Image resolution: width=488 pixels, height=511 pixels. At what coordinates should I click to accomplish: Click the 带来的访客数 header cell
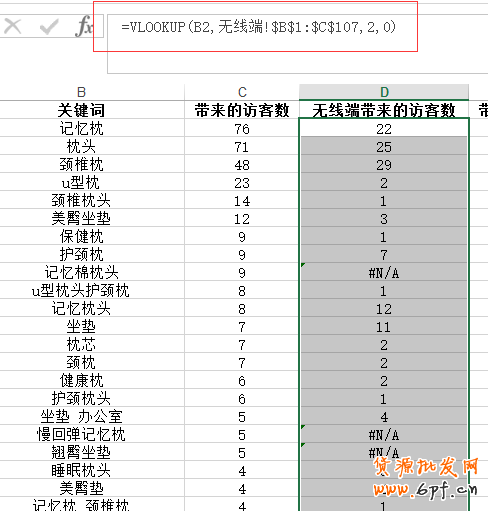(x=242, y=110)
